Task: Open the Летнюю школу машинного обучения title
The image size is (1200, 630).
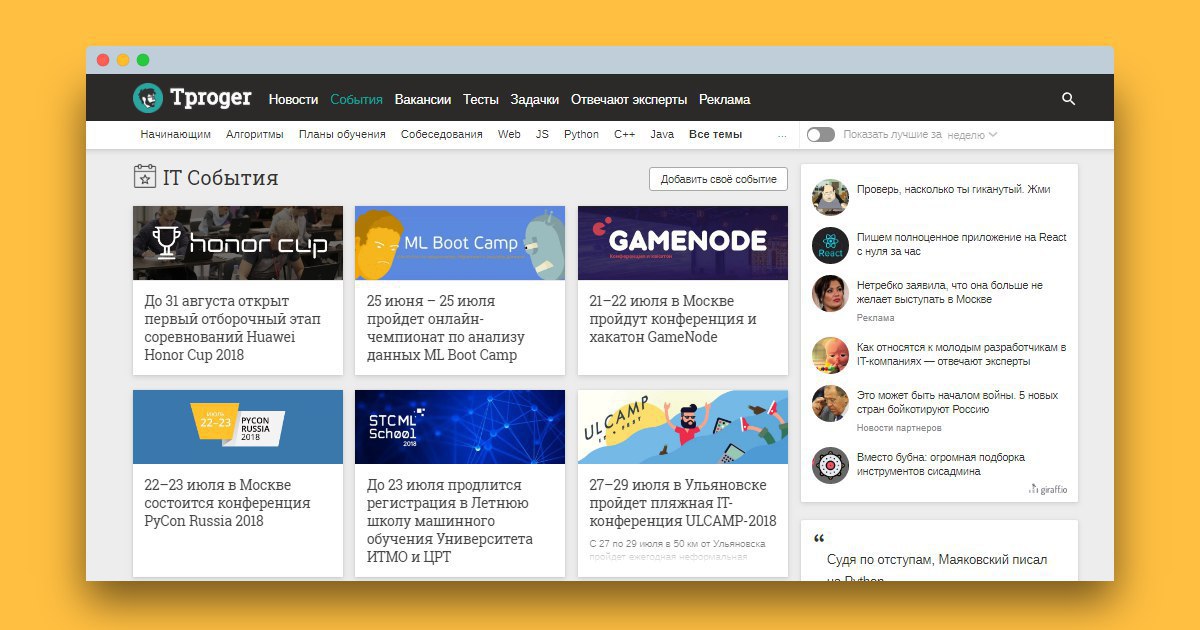Action: (x=449, y=521)
